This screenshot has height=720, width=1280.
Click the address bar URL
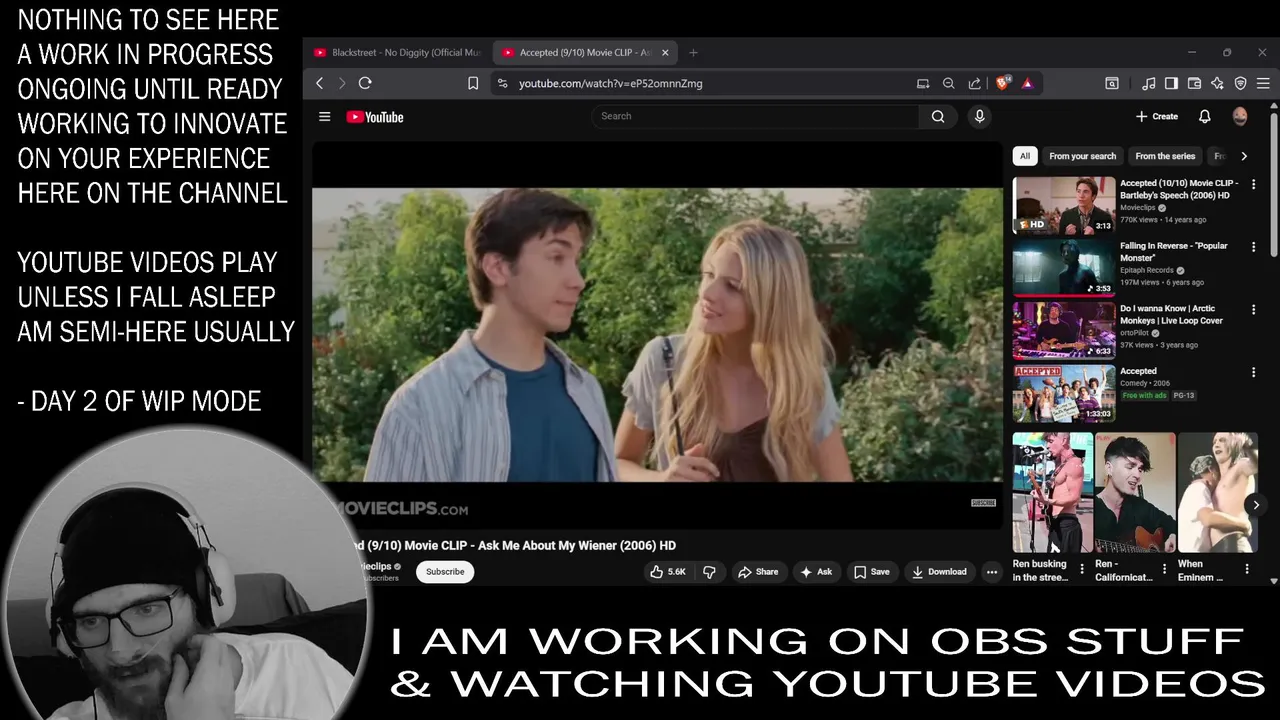point(610,84)
